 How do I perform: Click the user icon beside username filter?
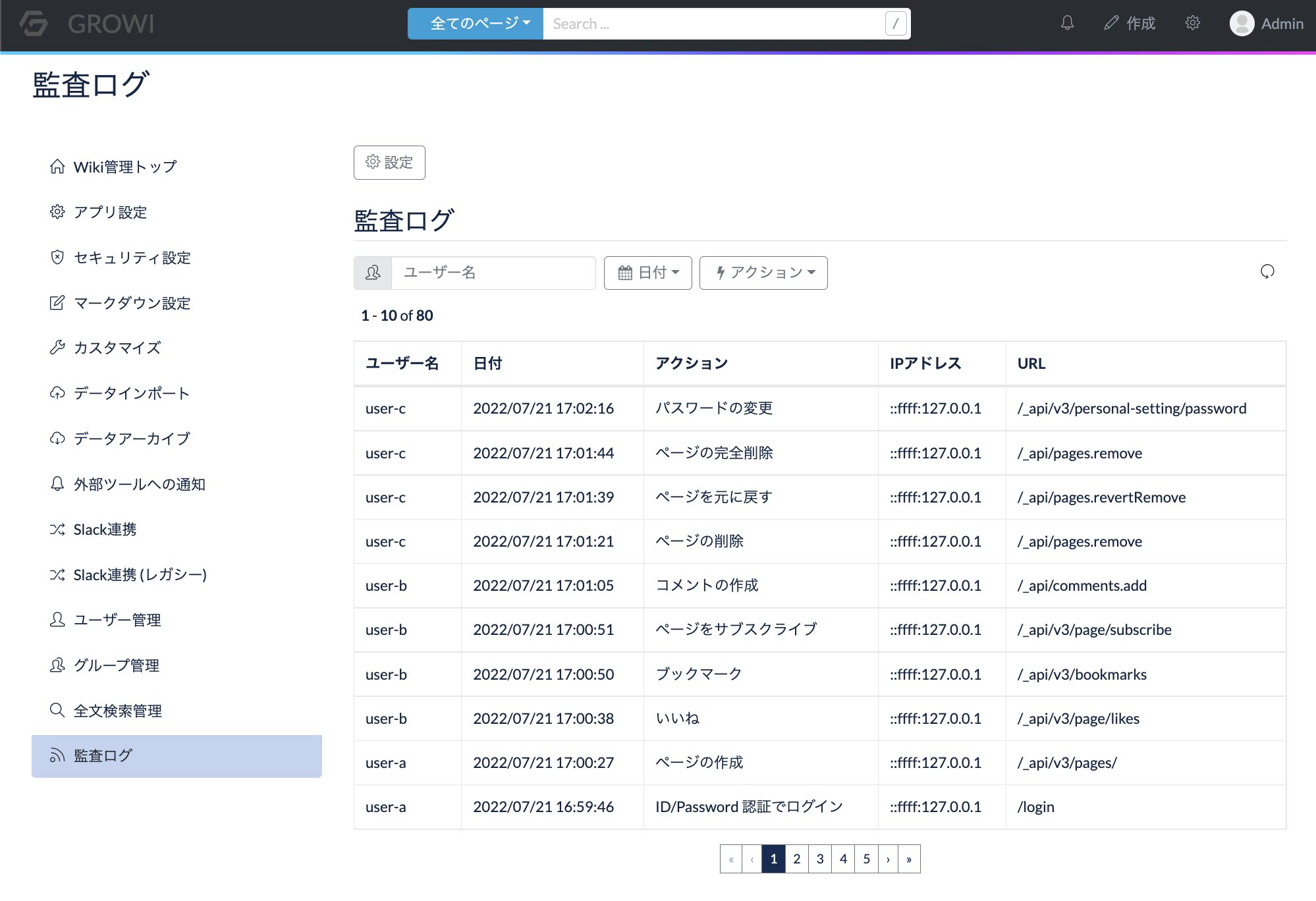[373, 273]
